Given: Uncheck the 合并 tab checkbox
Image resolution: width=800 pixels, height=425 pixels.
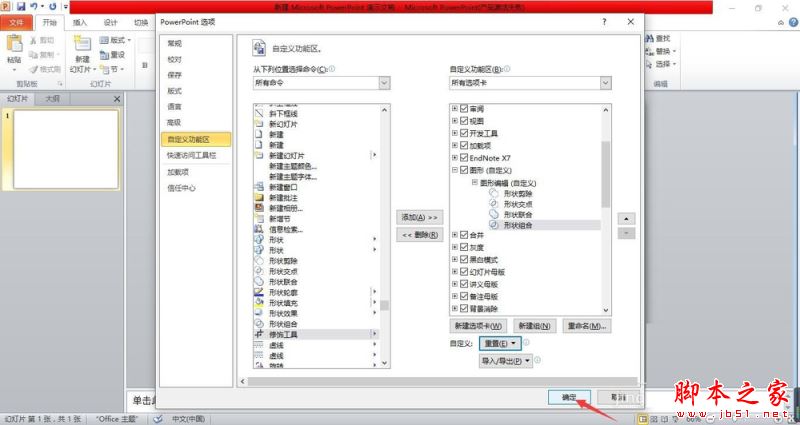Looking at the screenshot, I should pos(464,235).
